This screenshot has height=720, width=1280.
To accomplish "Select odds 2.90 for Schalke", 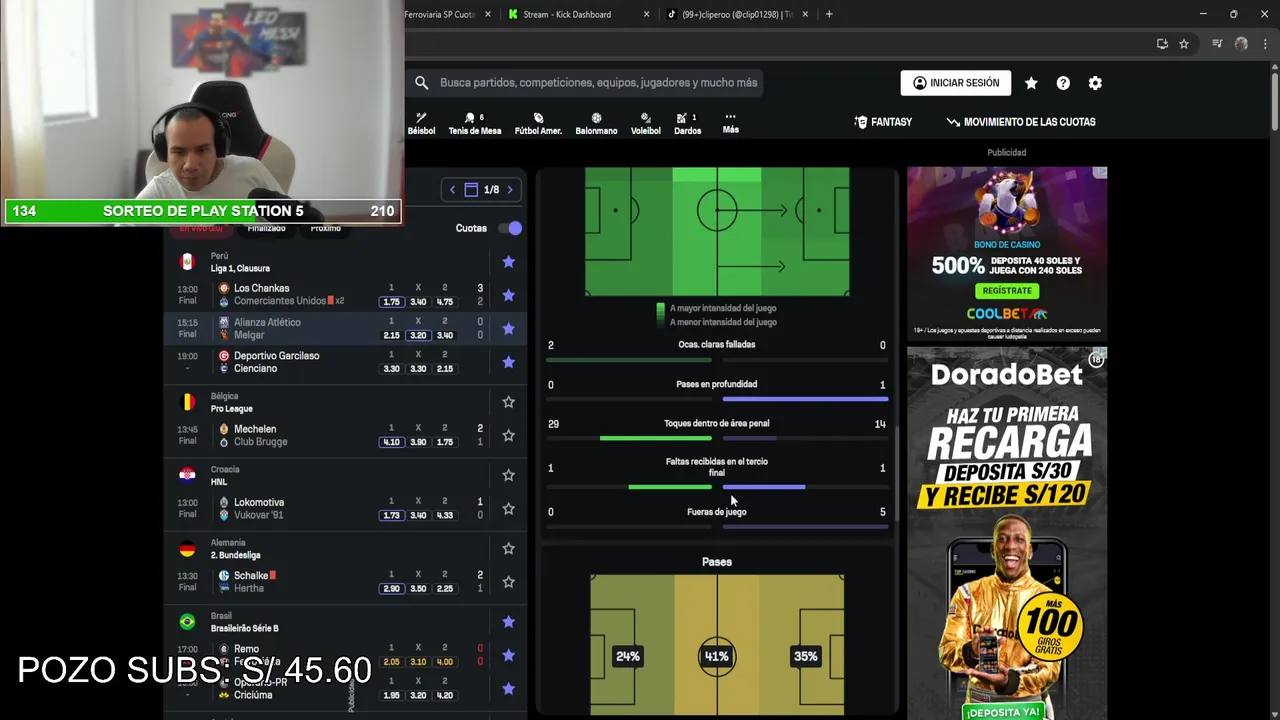I will pos(391,588).
